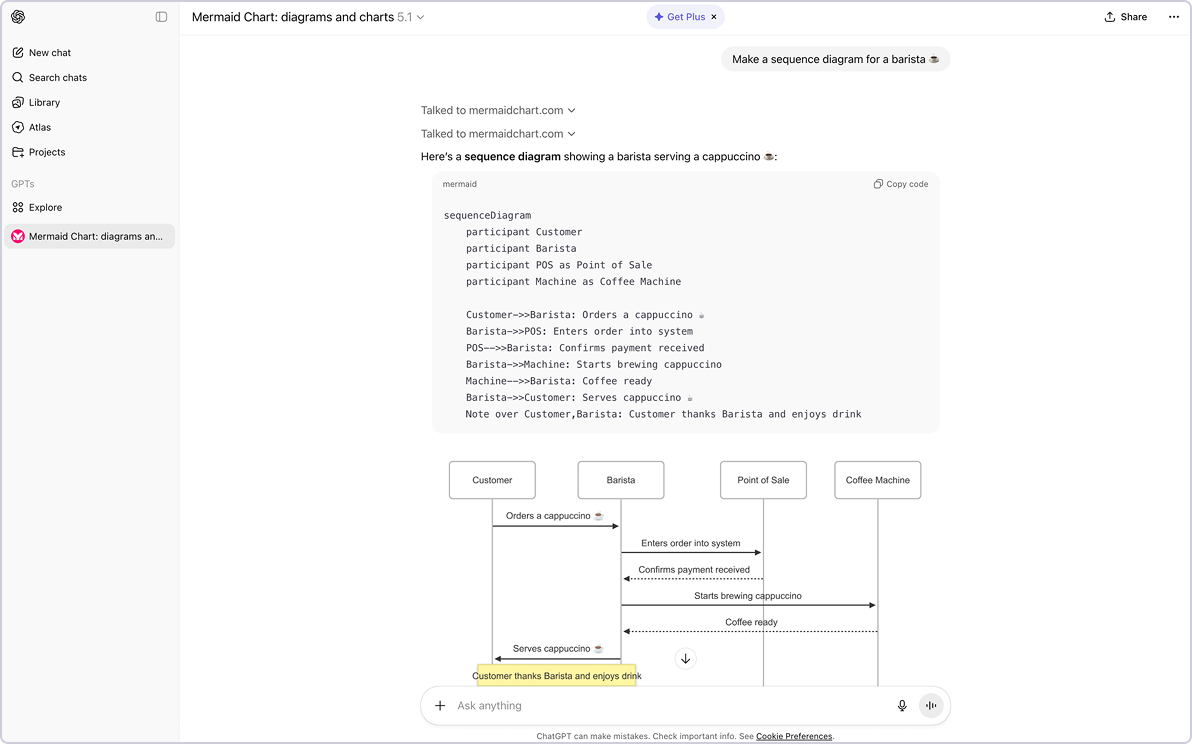Copy the mermaid code block
Screen dimensions: 1192x744
[x=900, y=184]
